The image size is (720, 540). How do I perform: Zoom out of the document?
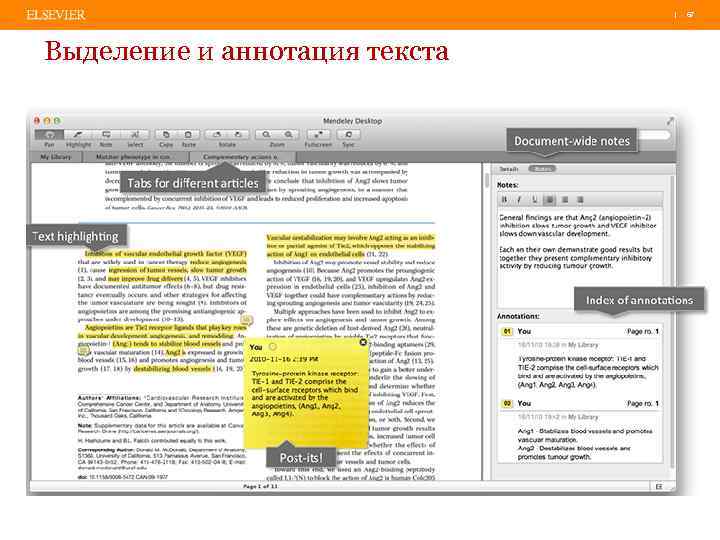(266, 135)
